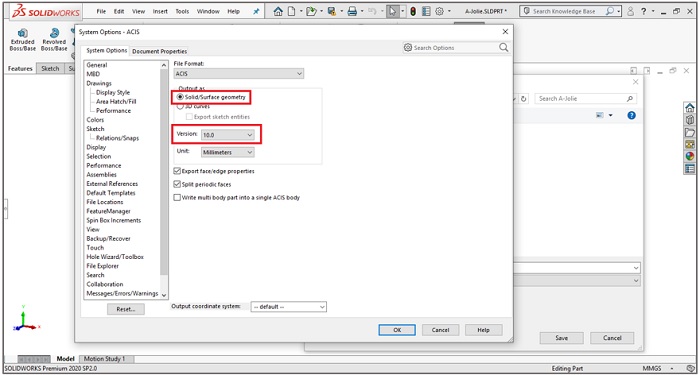Viewport: 700px width, 375px height.
Task: Select the 3D curves radio option
Action: [193, 107]
